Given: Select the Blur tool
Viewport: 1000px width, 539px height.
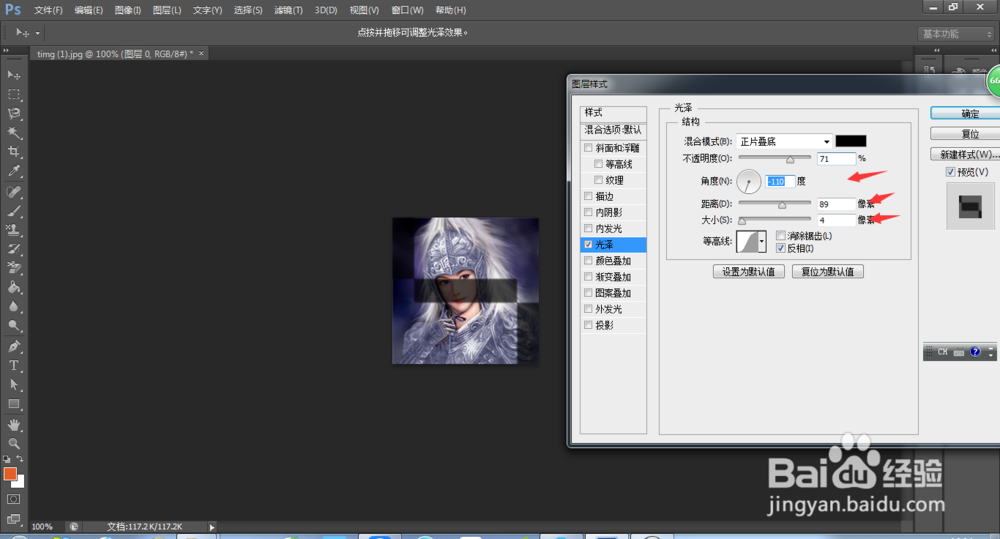Looking at the screenshot, I should [x=13, y=306].
